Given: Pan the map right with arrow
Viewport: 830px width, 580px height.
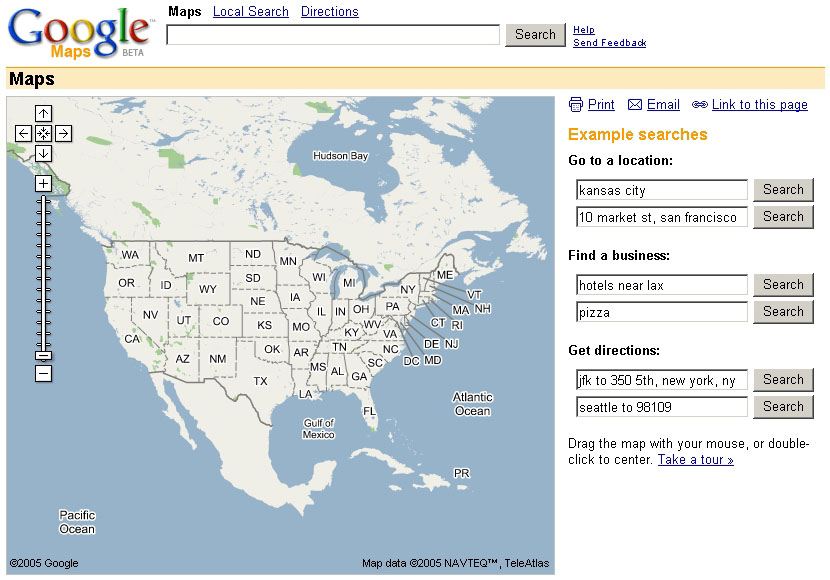Looking at the screenshot, I should [63, 133].
